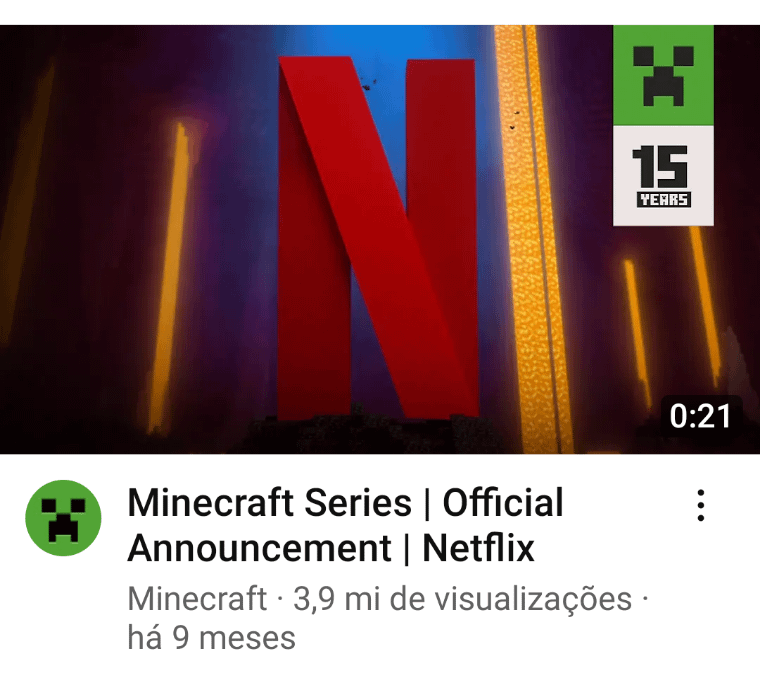Click the 15 YEARS anniversary badge
Image resolution: width=760 pixels, height=697 pixels.
pos(663,175)
